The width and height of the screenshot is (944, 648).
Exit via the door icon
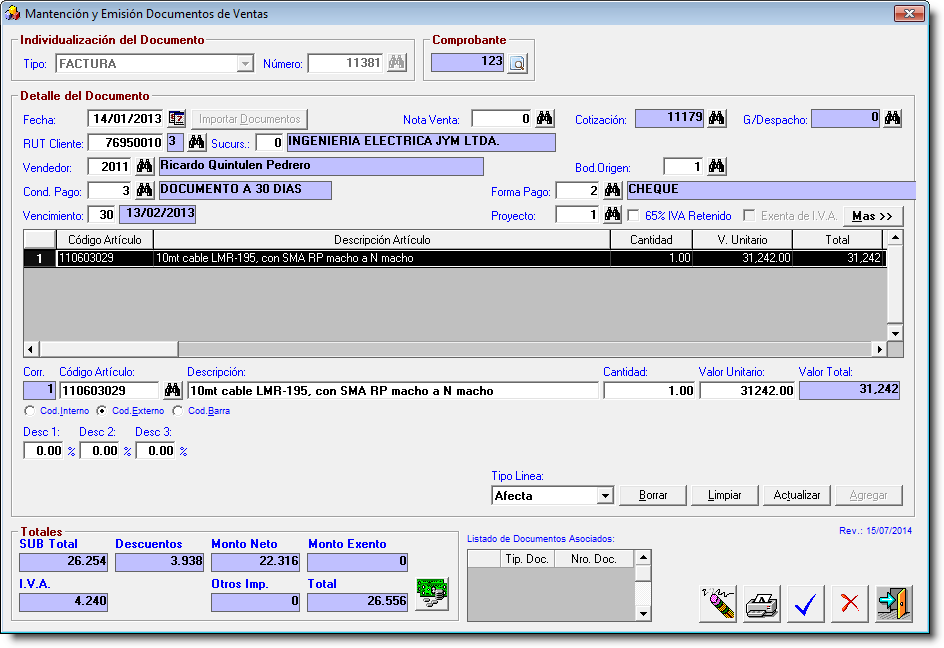point(894,603)
